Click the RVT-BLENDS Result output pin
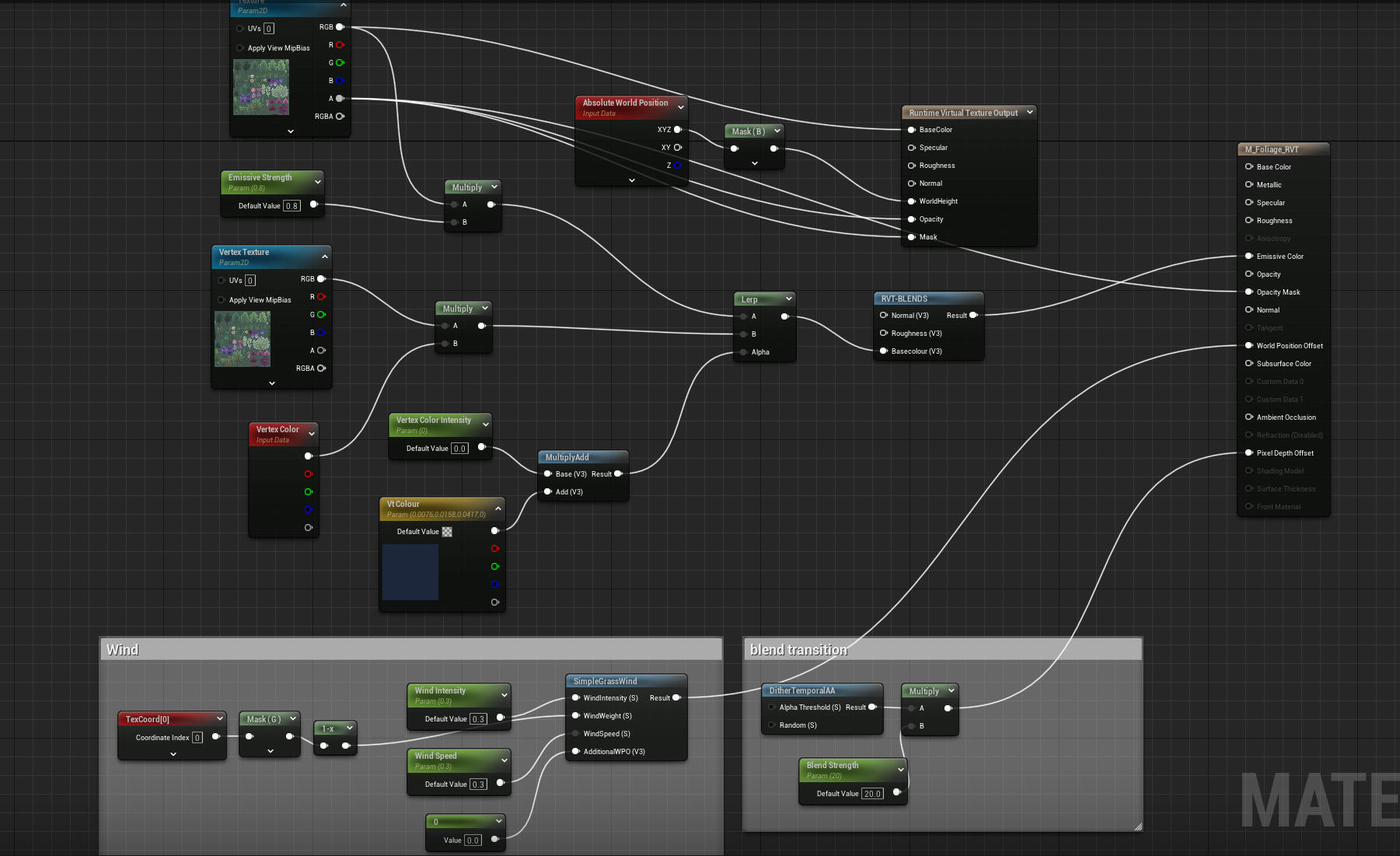 tap(973, 316)
